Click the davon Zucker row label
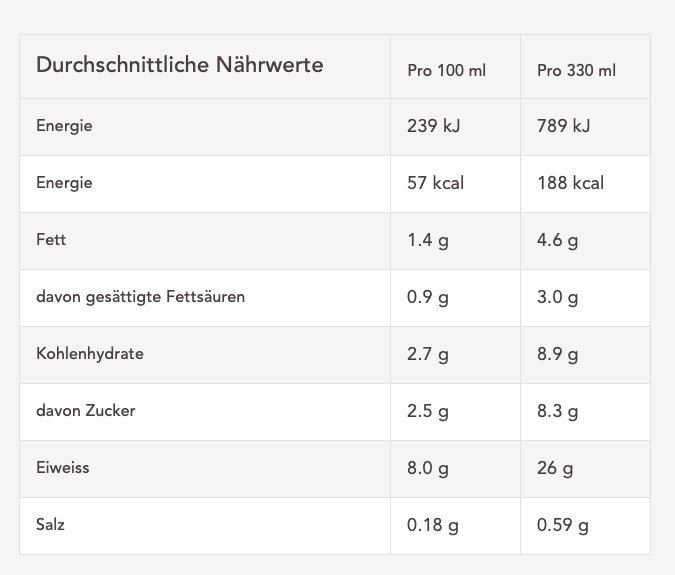Image resolution: width=675 pixels, height=575 pixels. 86,411
